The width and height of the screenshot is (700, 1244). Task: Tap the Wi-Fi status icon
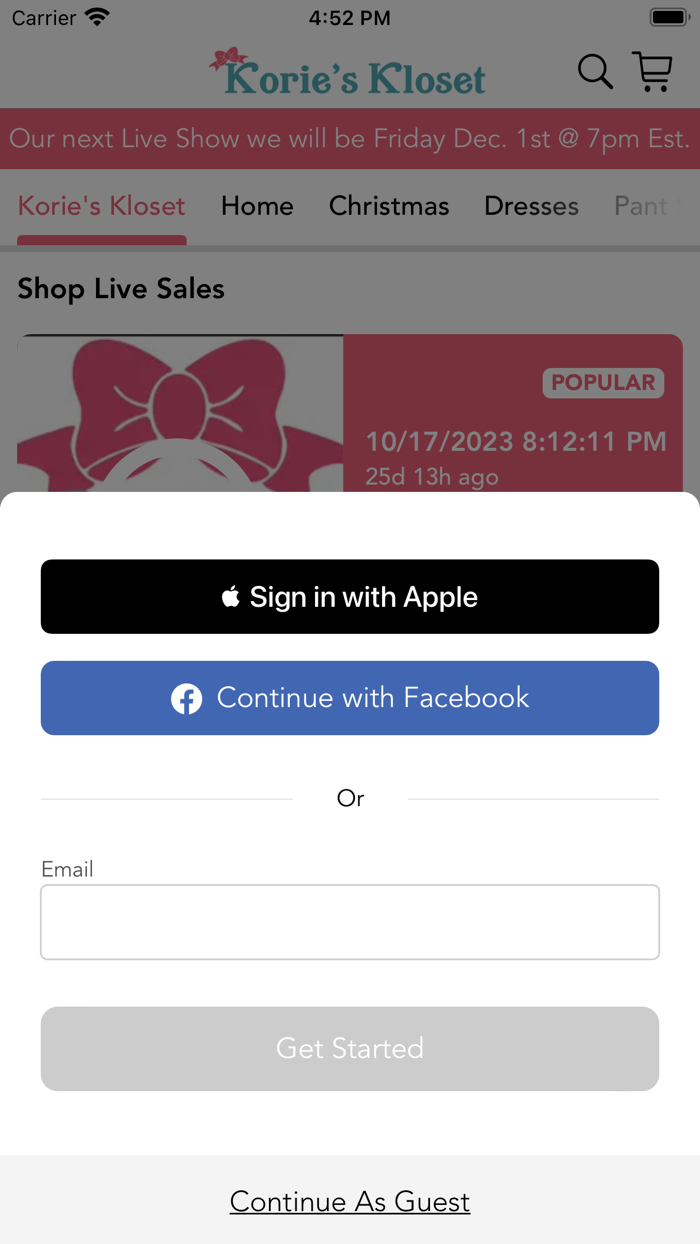click(97, 18)
